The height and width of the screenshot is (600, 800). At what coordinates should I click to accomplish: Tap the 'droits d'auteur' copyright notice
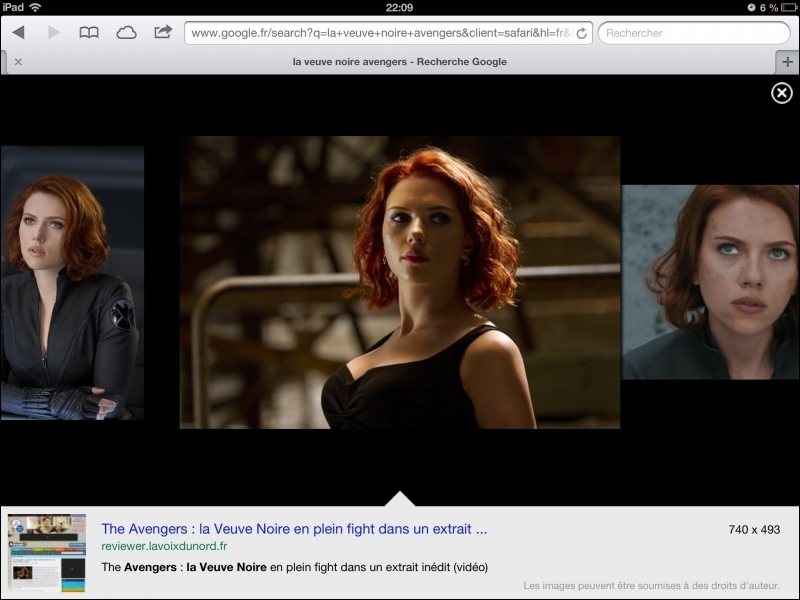[x=652, y=586]
